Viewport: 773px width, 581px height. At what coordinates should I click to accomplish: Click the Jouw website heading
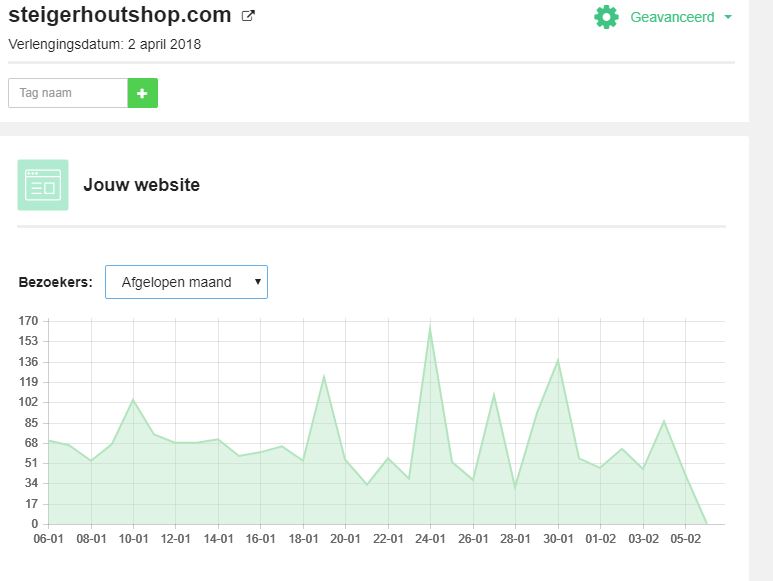click(141, 185)
